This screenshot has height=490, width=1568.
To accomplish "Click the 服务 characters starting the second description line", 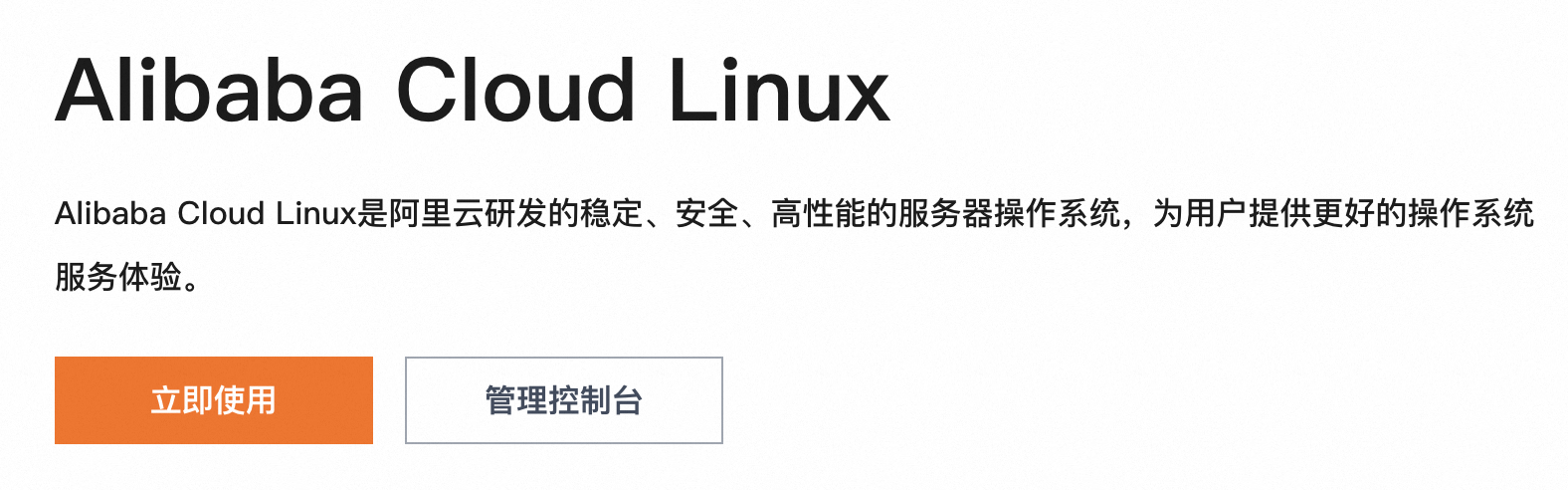I will click(87, 277).
